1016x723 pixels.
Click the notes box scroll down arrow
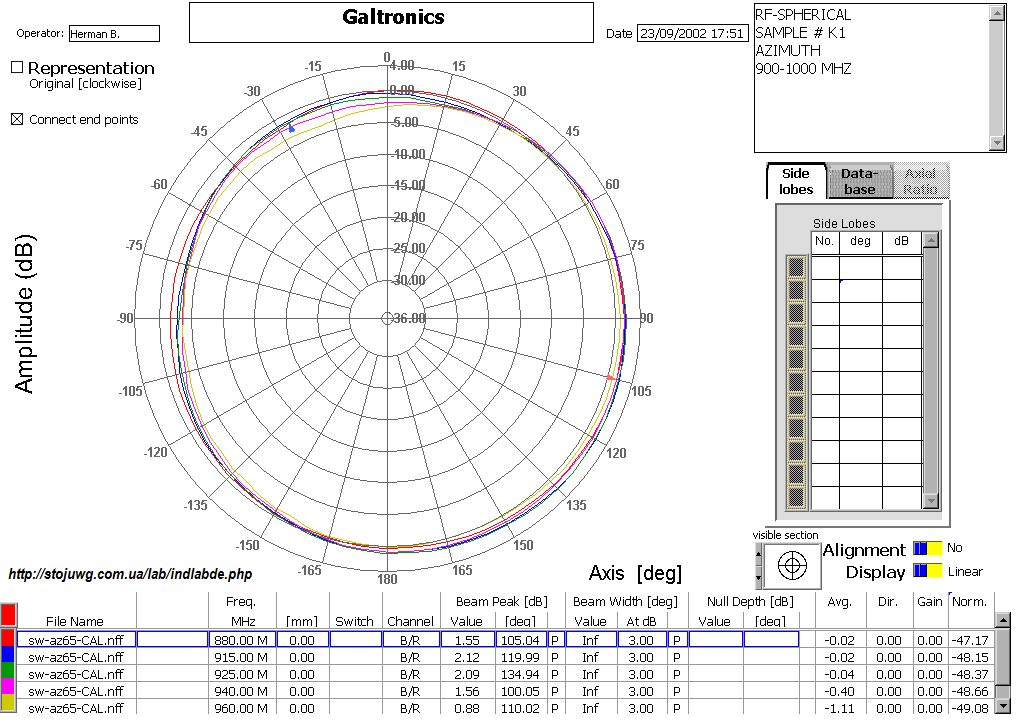[x=997, y=143]
